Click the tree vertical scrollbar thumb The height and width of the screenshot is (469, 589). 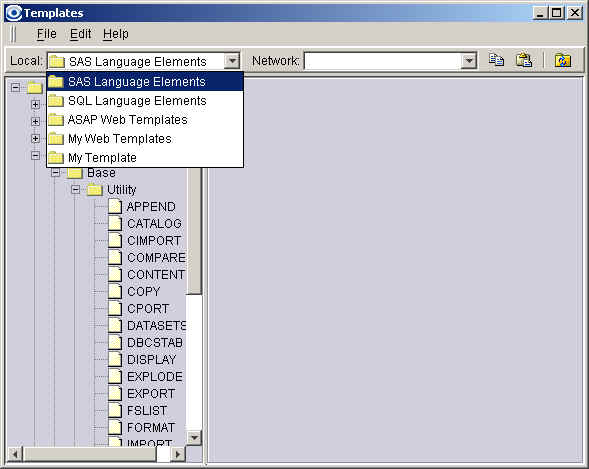click(194, 231)
